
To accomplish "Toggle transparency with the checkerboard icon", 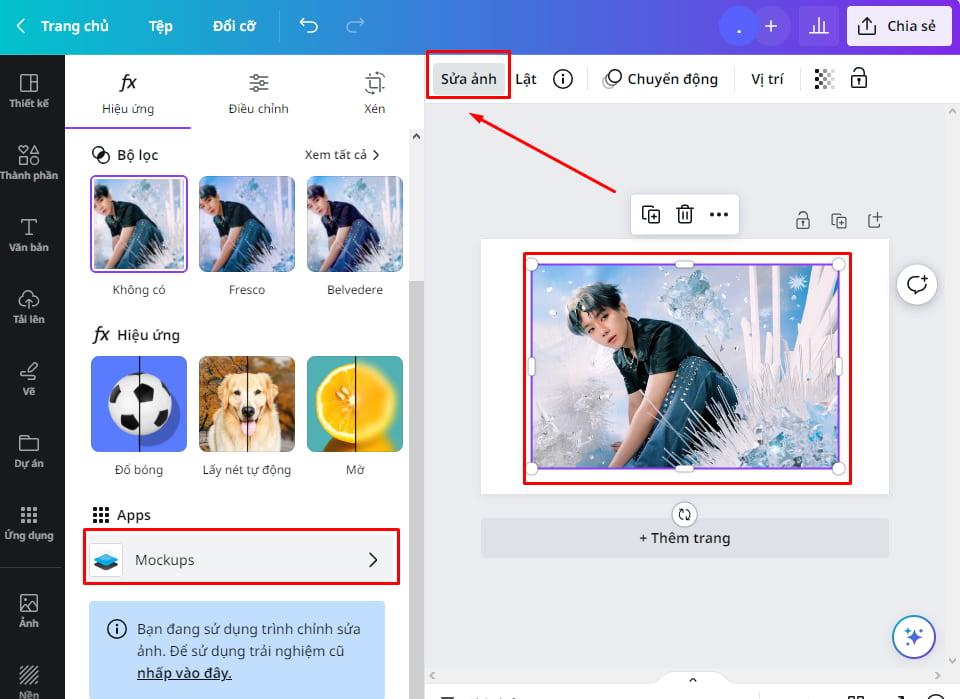I will tap(823, 78).
